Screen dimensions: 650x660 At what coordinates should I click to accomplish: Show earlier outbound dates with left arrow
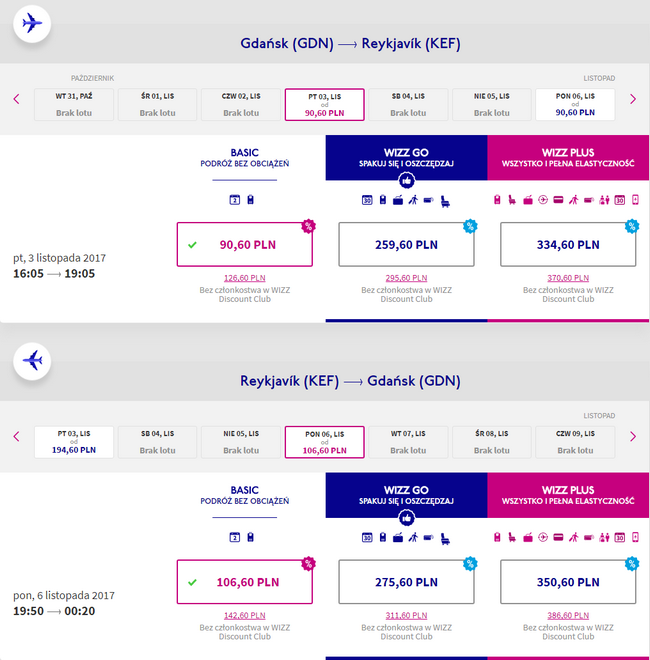pos(16,99)
